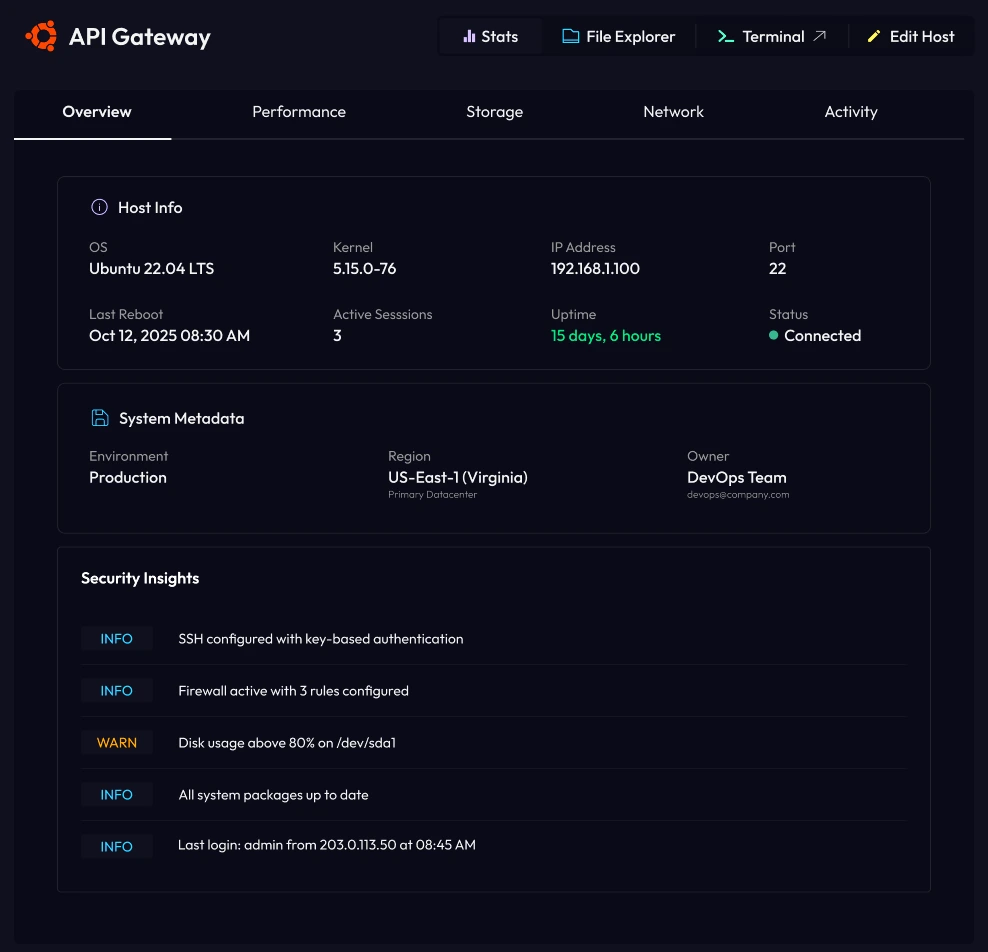Select the Ubuntu 22.04 LTS value

(x=151, y=268)
